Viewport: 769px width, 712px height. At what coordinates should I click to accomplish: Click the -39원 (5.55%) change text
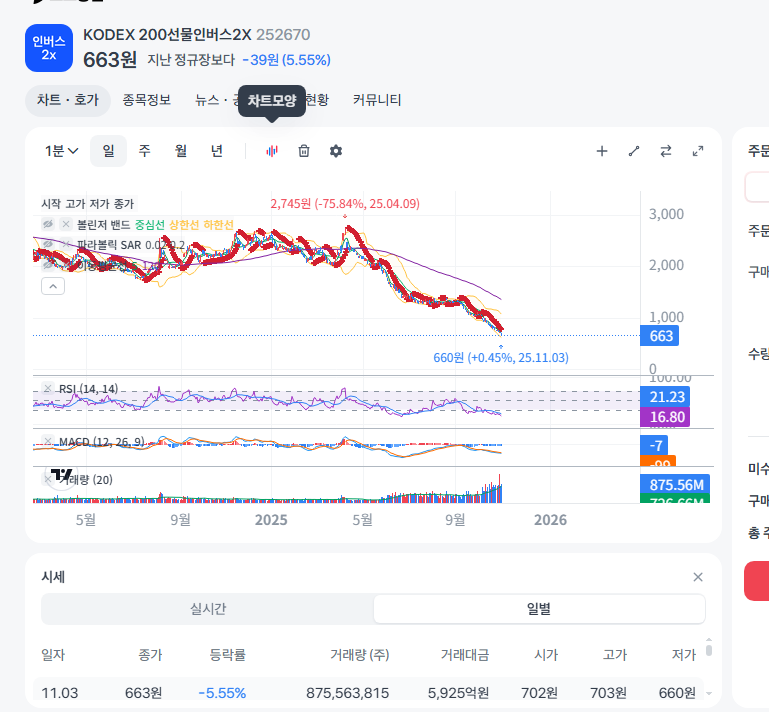pos(286,60)
